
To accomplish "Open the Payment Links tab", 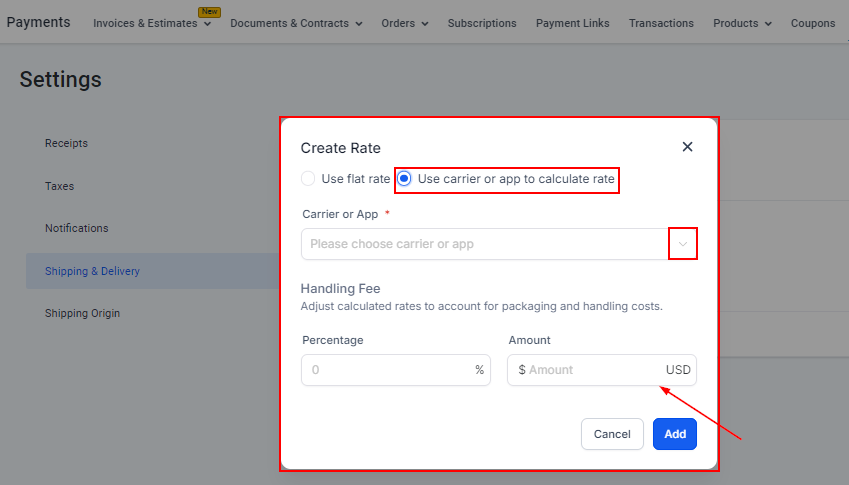I will pos(572,23).
